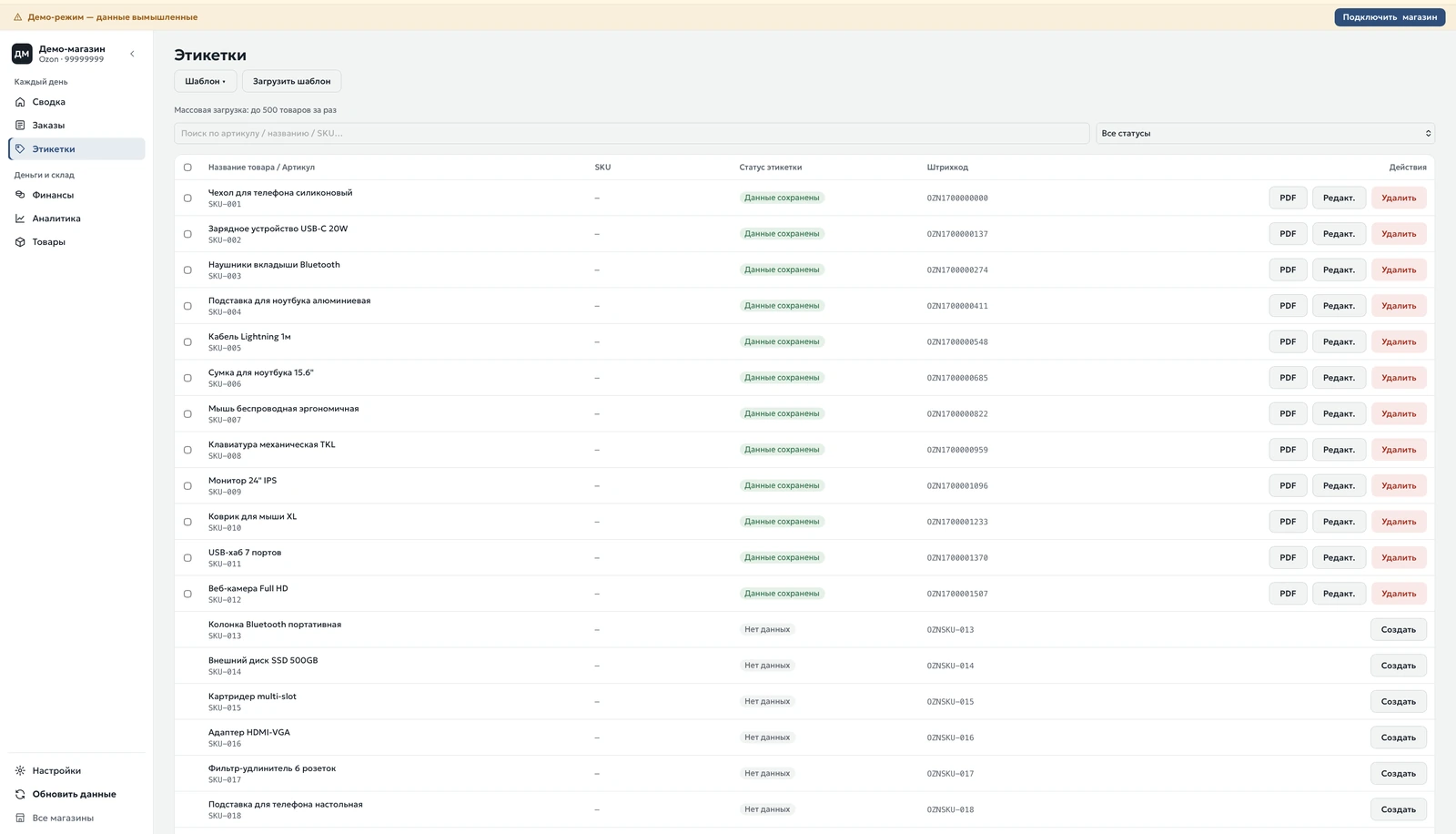Click the warning triangle in demo banner
This screenshot has width=1456, height=834.
pyautogui.click(x=17, y=17)
